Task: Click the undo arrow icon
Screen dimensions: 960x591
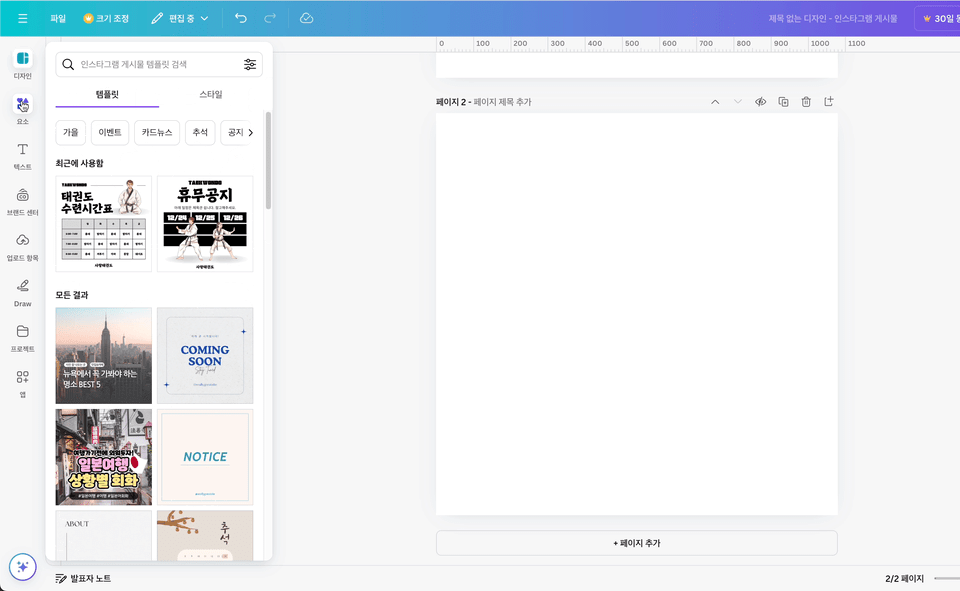Action: point(241,18)
